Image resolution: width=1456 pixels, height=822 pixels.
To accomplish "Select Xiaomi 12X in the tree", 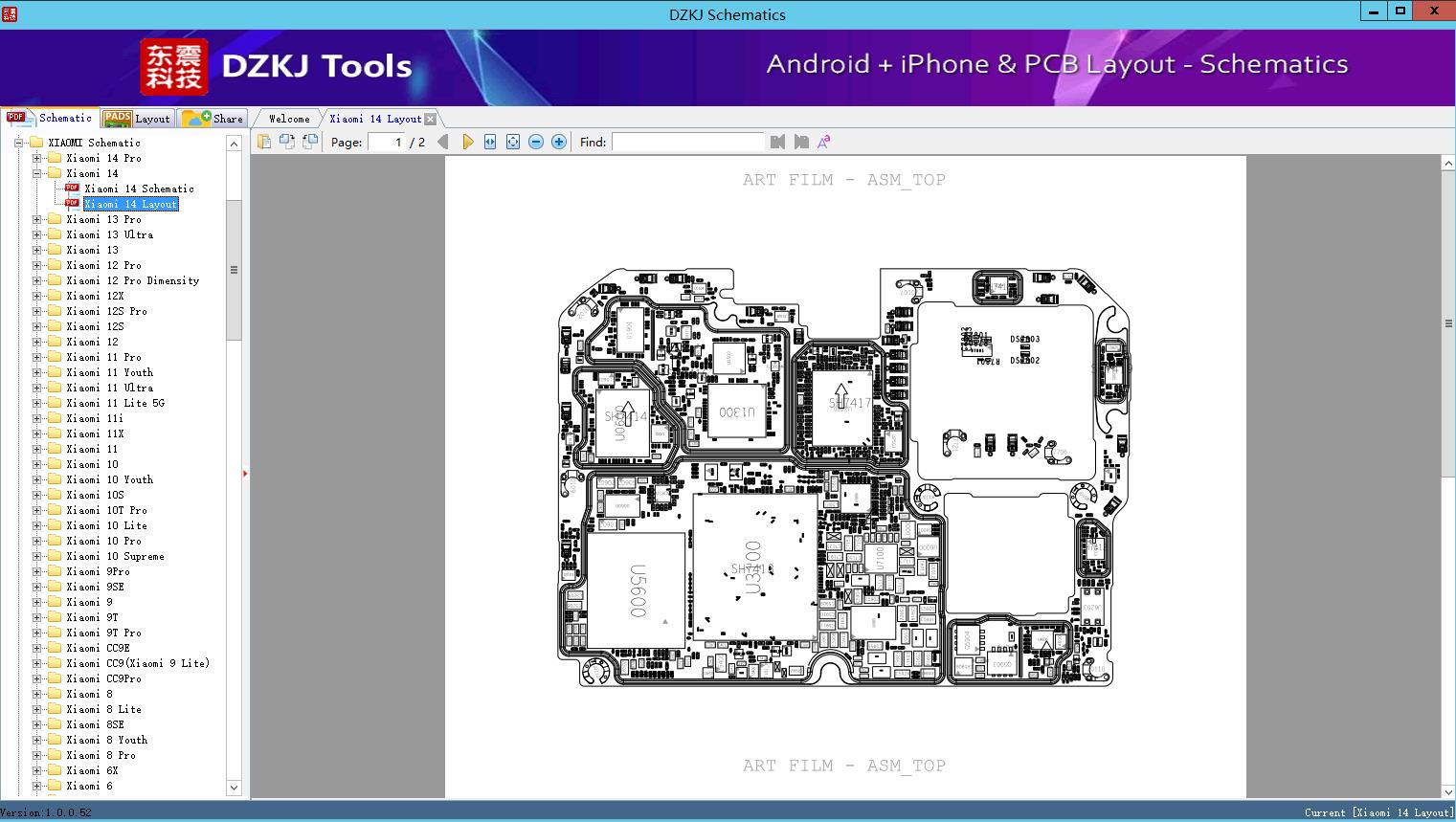I will coord(96,296).
